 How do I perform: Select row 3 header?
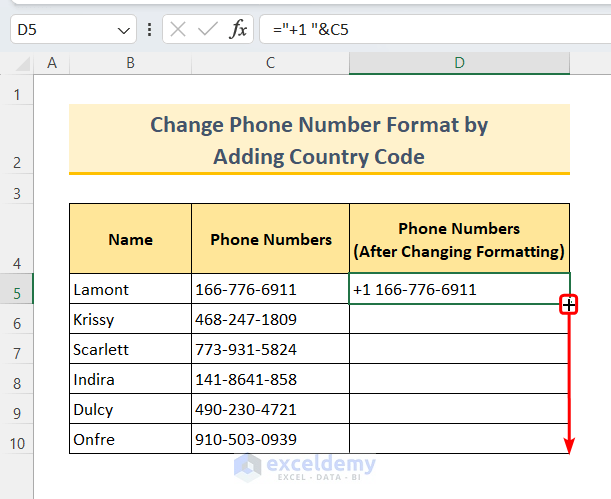point(17,189)
